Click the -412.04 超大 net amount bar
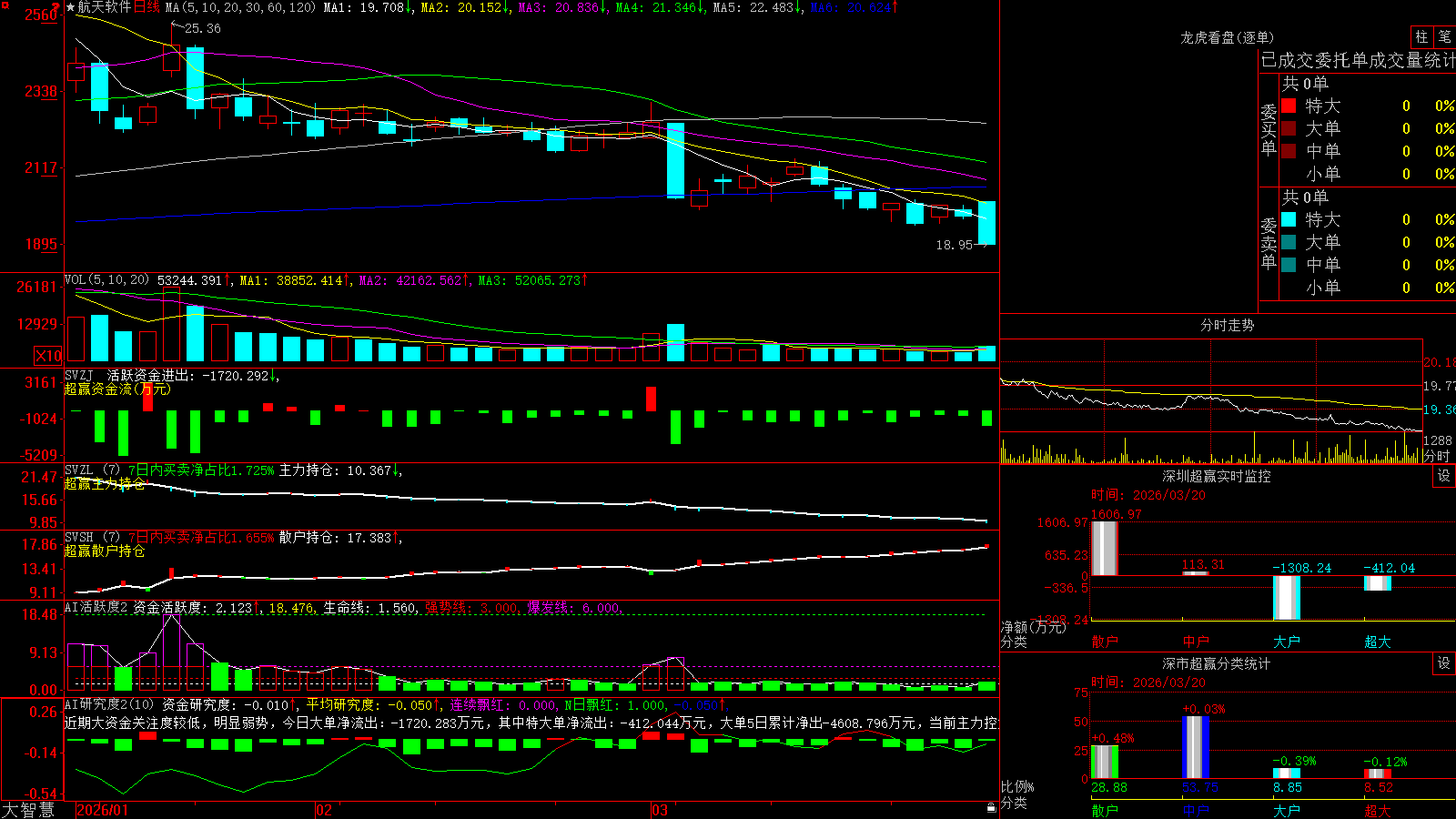Image resolution: width=1456 pixels, height=819 pixels. (x=1378, y=583)
